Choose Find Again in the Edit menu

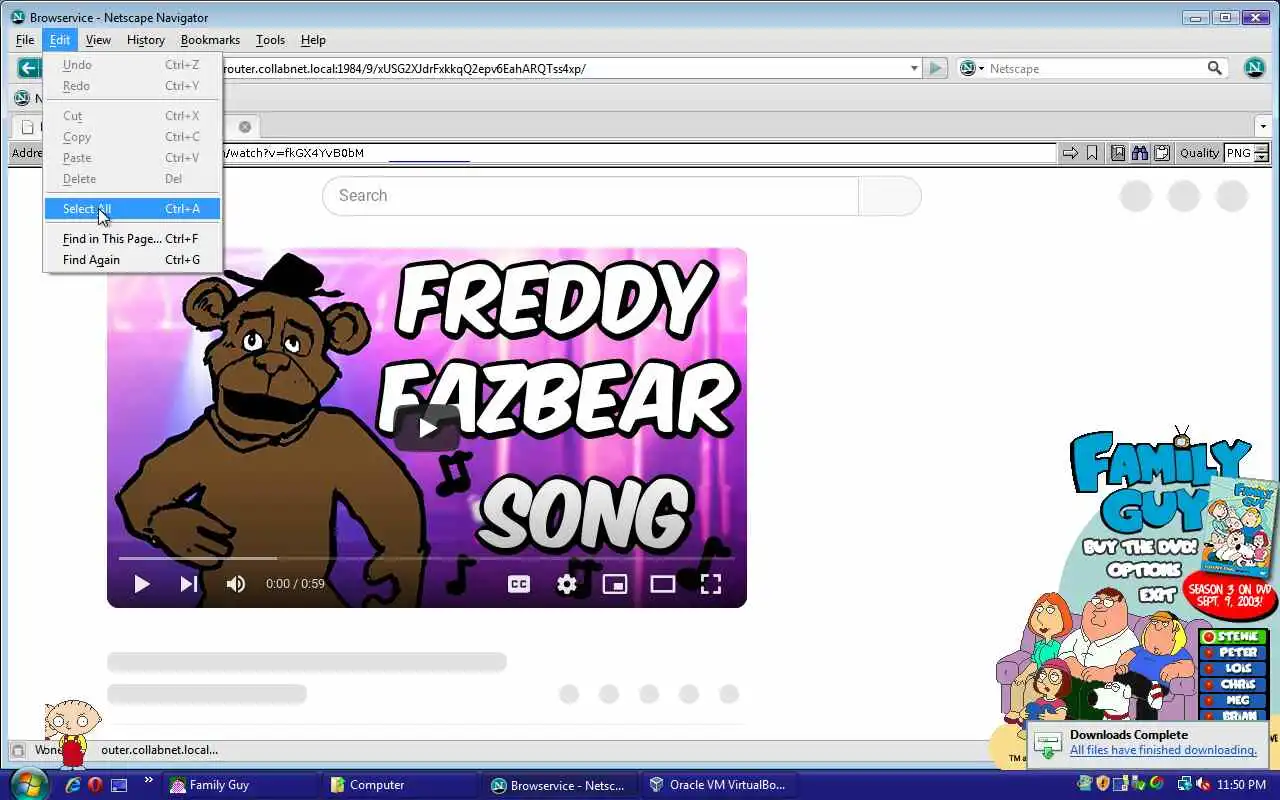(132, 260)
